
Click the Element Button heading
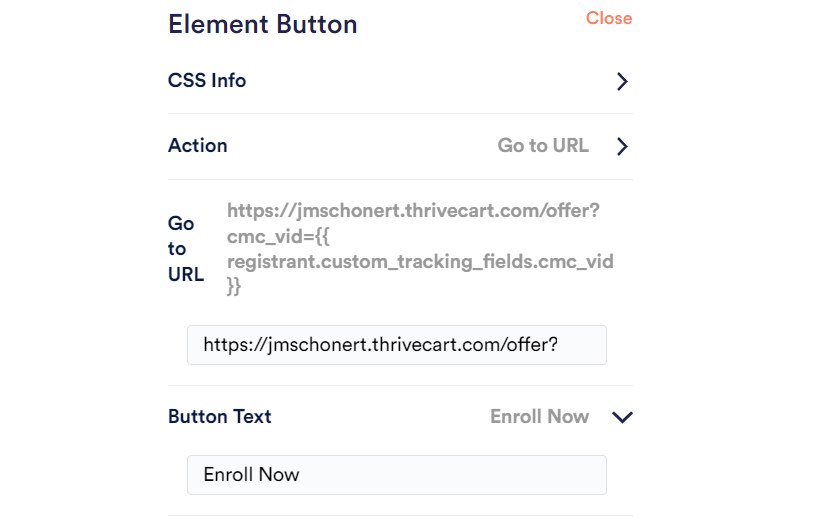(262, 25)
